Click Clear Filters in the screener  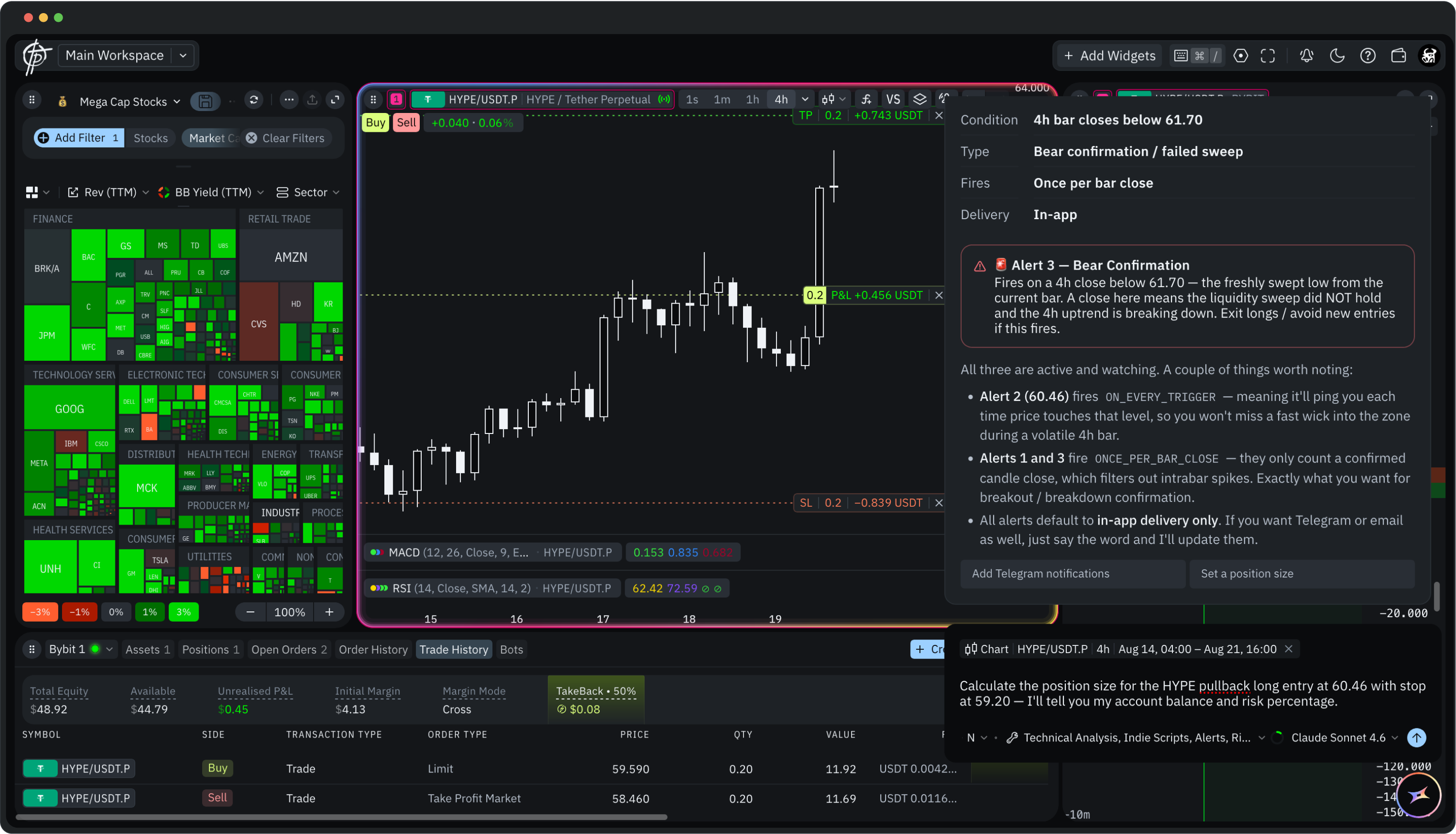(285, 138)
